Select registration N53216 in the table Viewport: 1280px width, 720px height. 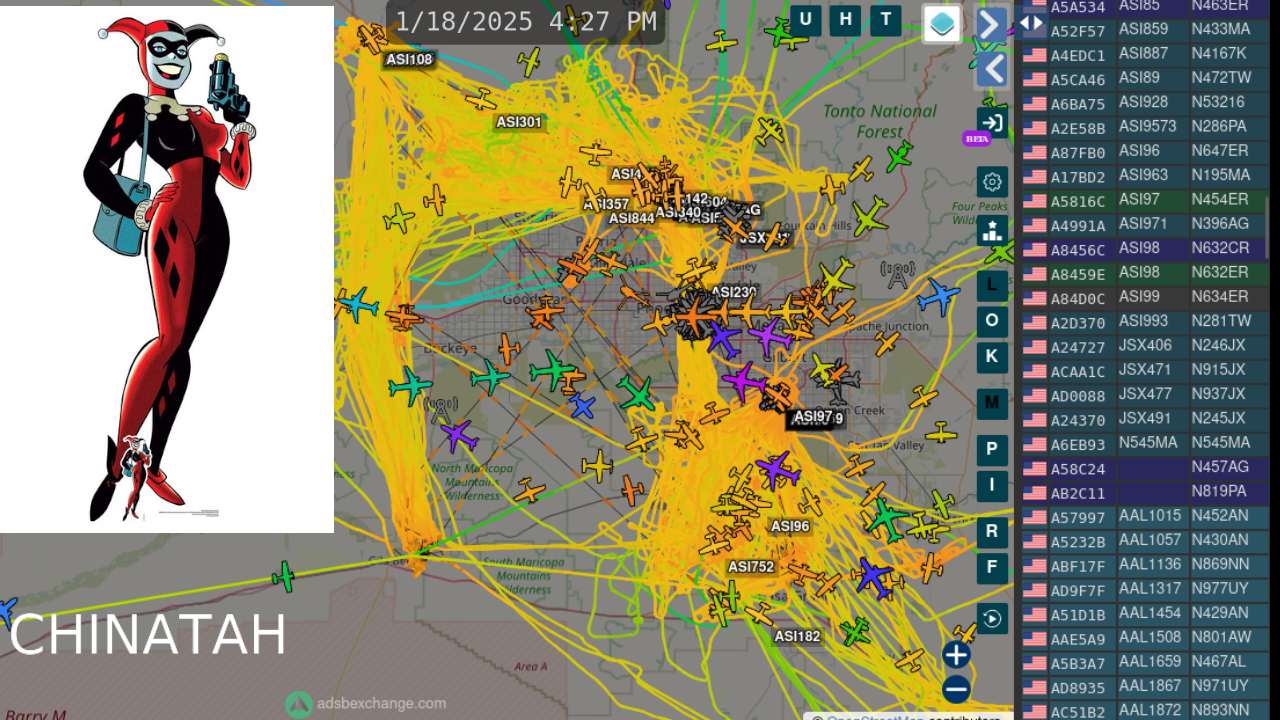1218,102
